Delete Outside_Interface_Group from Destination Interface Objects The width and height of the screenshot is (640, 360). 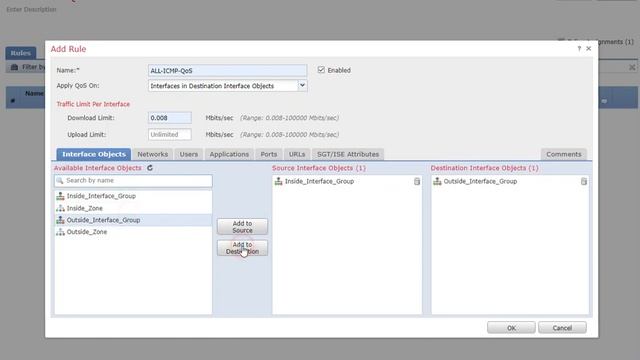click(x=584, y=181)
